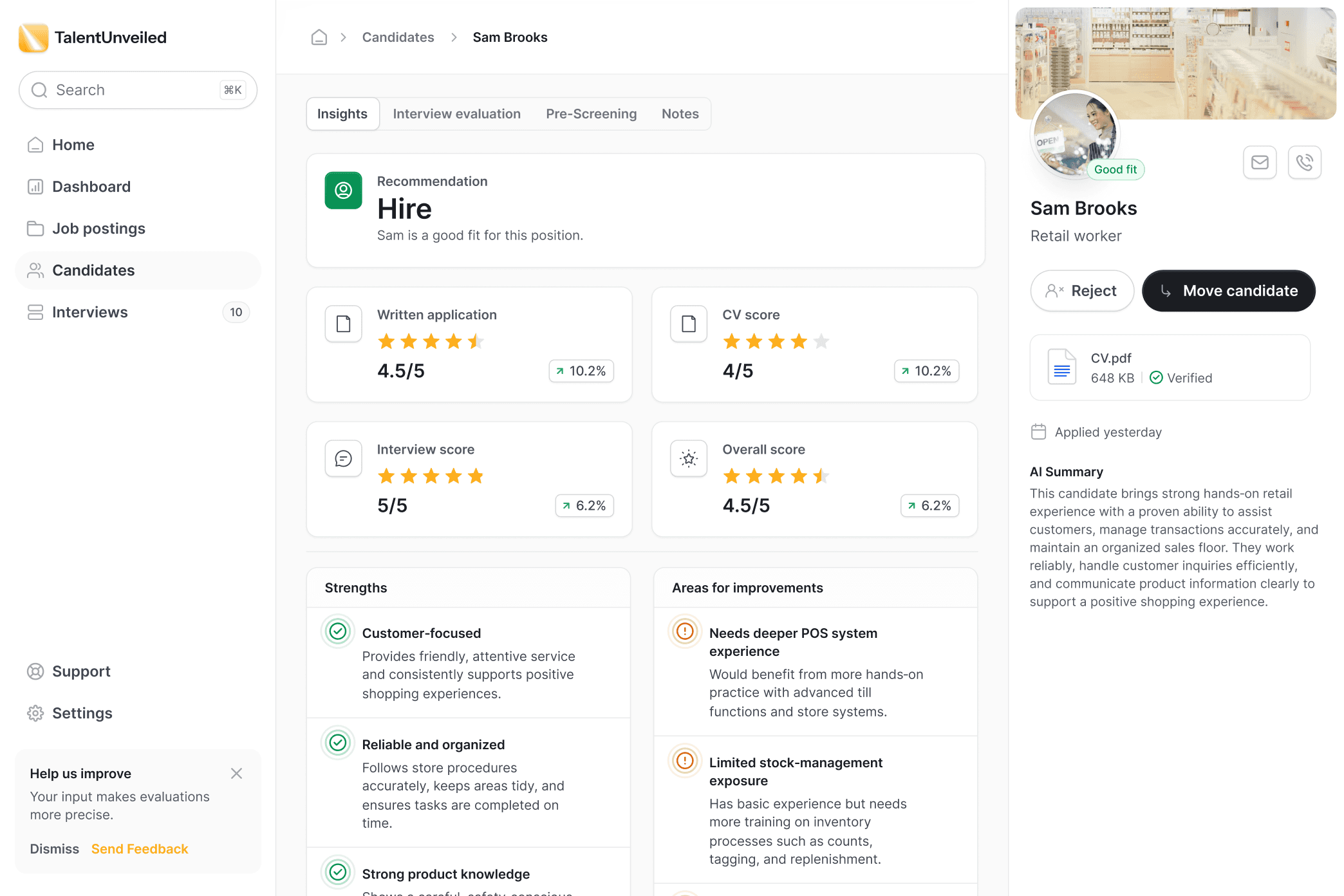The width and height of the screenshot is (1344, 896).
Task: Click the Overall score sparkle icon
Action: coord(688,458)
